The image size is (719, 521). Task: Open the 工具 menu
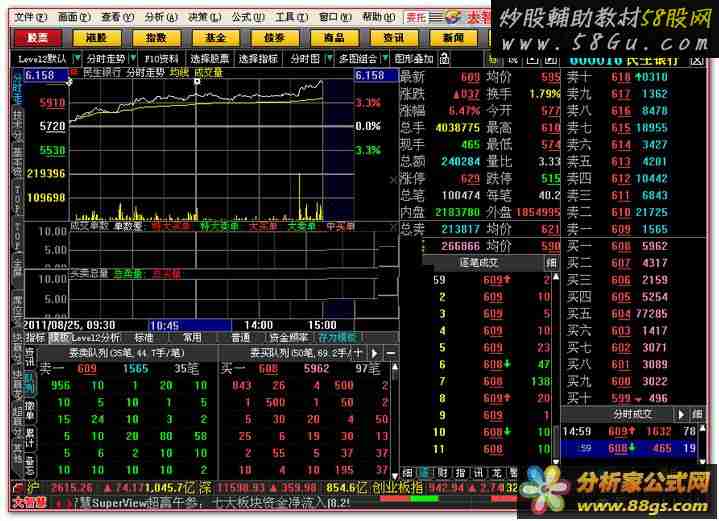(x=291, y=17)
